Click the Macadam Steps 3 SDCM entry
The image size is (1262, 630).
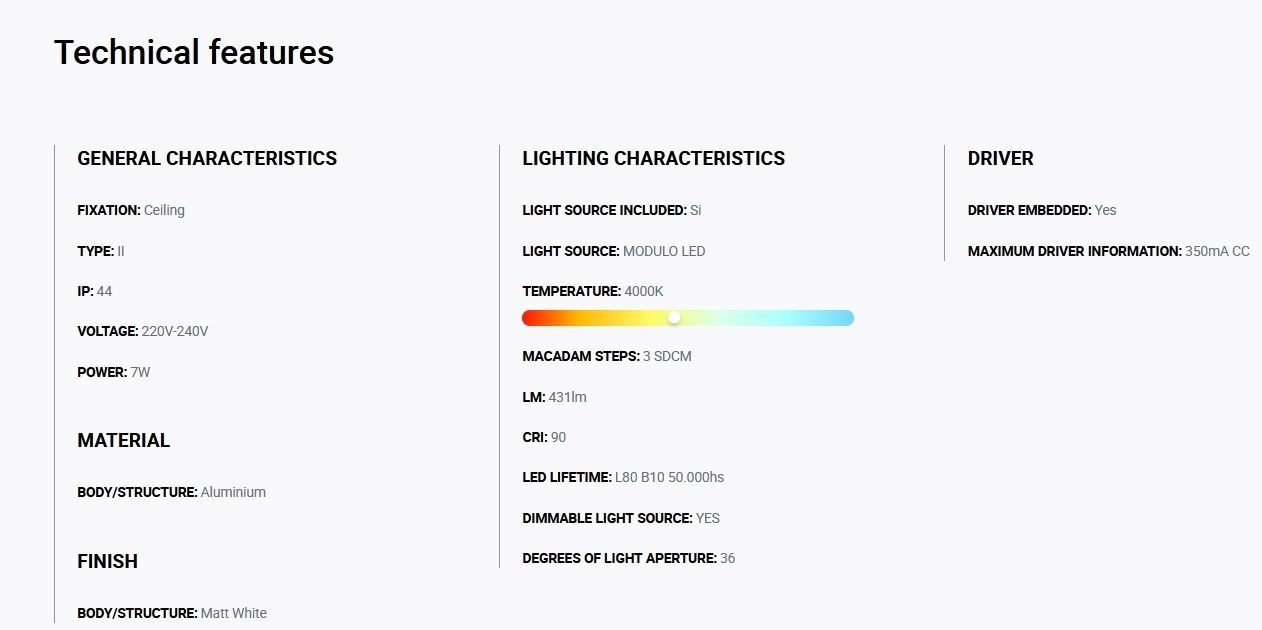[607, 356]
